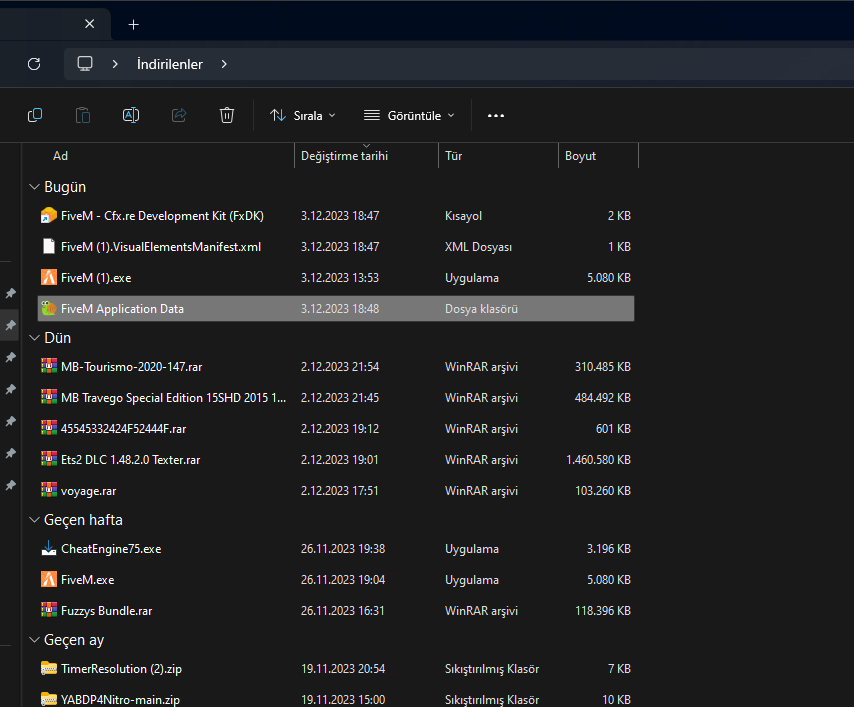Click the Rename icon in toolbar
Image resolution: width=854 pixels, height=707 pixels.
(131, 115)
